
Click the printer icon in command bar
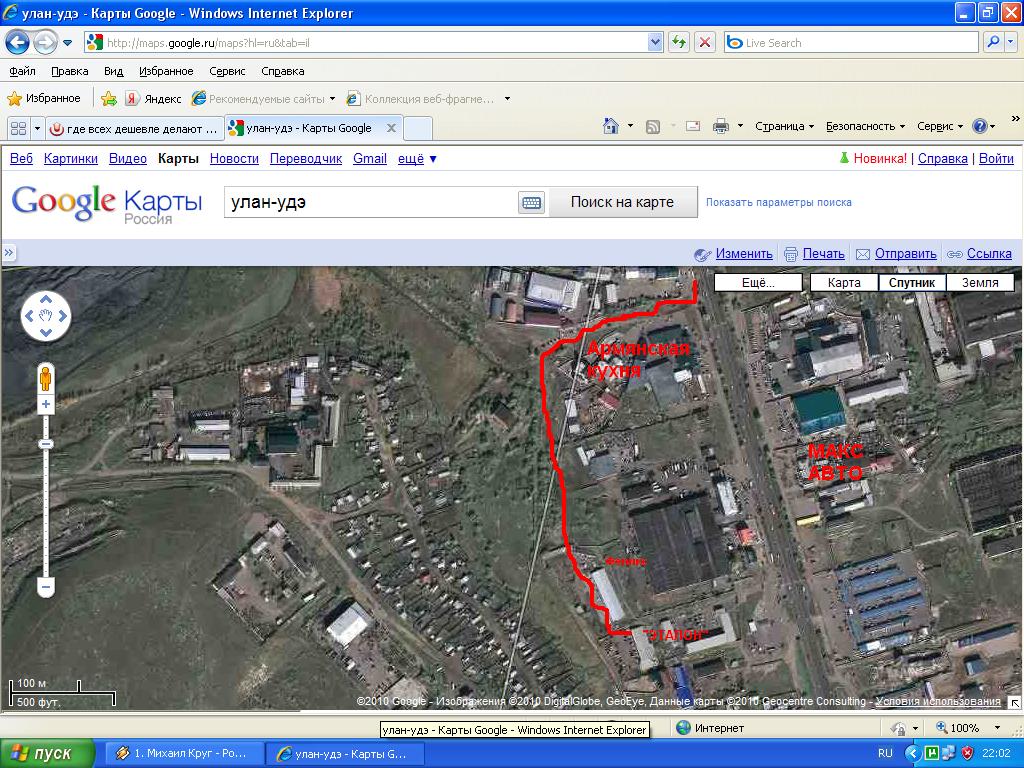[720, 126]
